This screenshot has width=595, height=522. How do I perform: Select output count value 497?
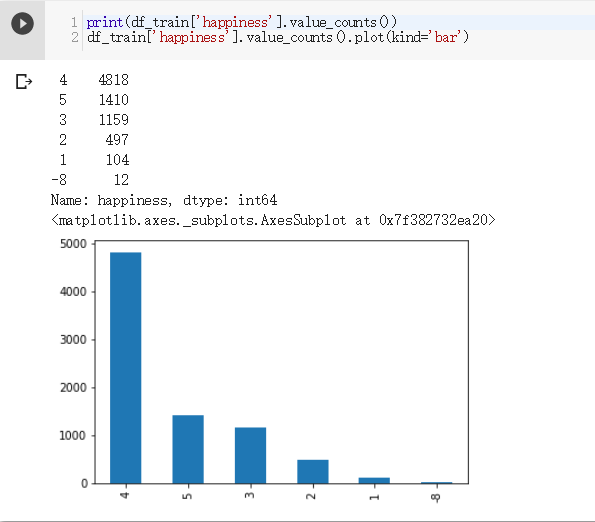tap(117, 140)
